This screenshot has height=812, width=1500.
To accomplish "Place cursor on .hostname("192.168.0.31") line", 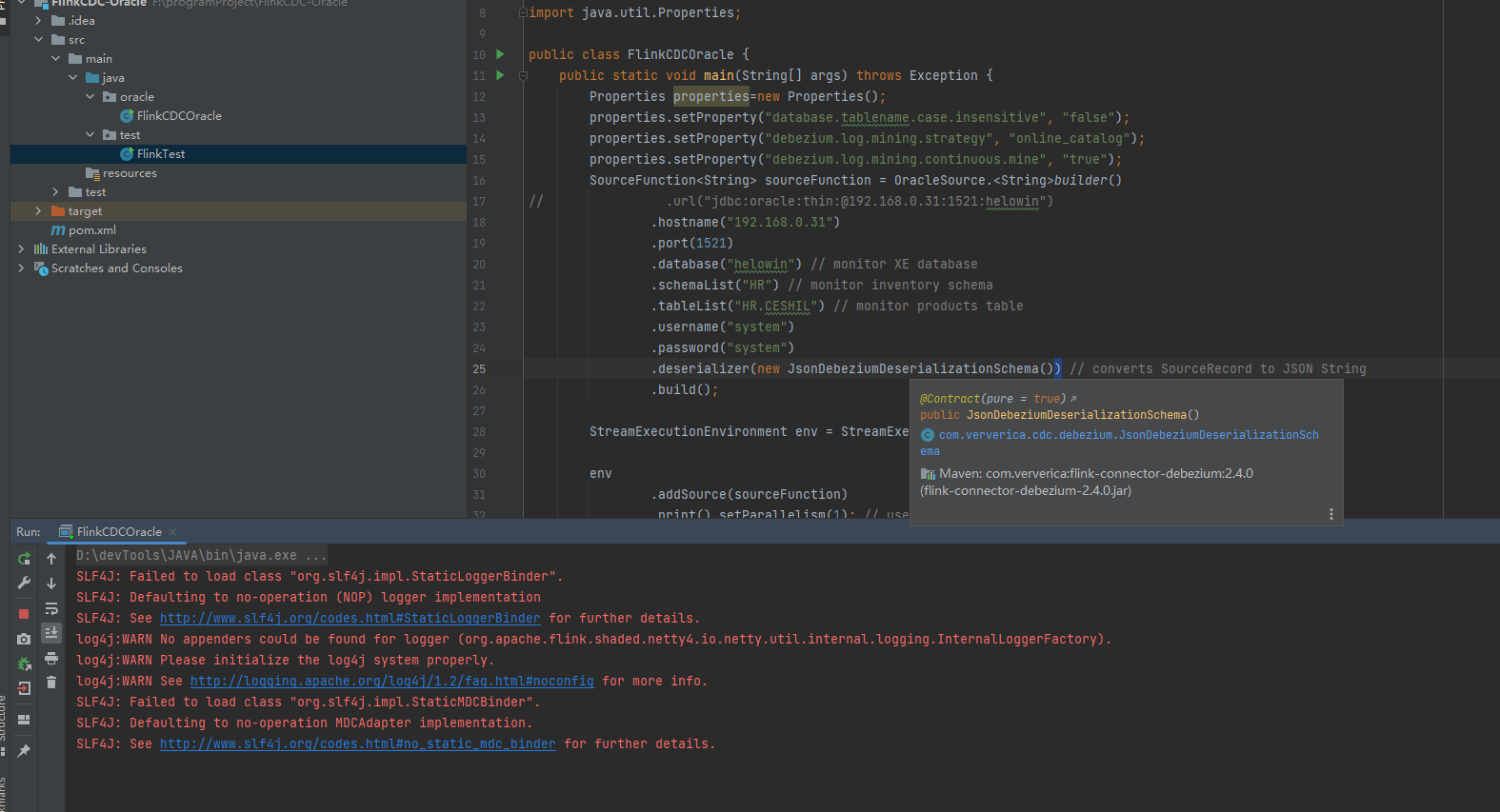I will click(746, 223).
